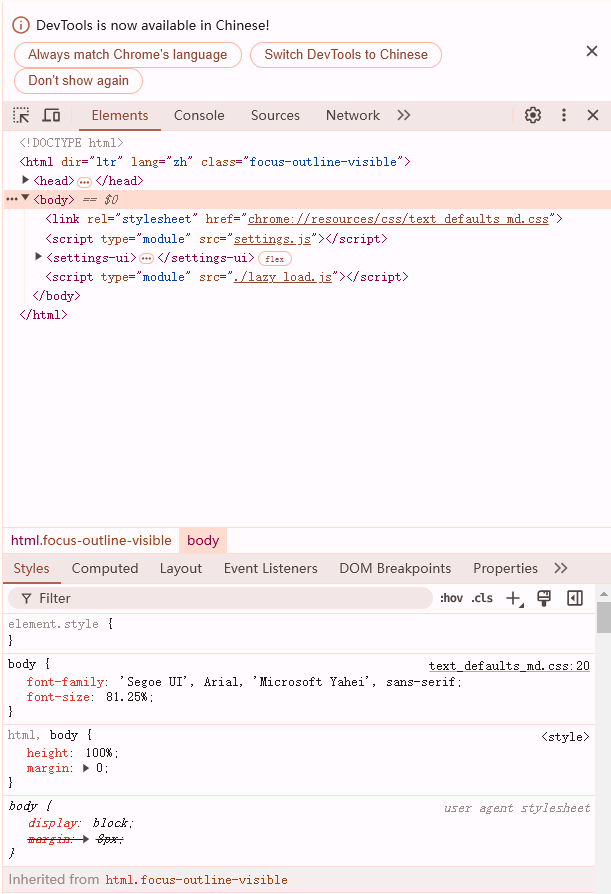This screenshot has height=894, width=611.
Task: Open the three-dot customize DevTools menu
Action: point(564,115)
